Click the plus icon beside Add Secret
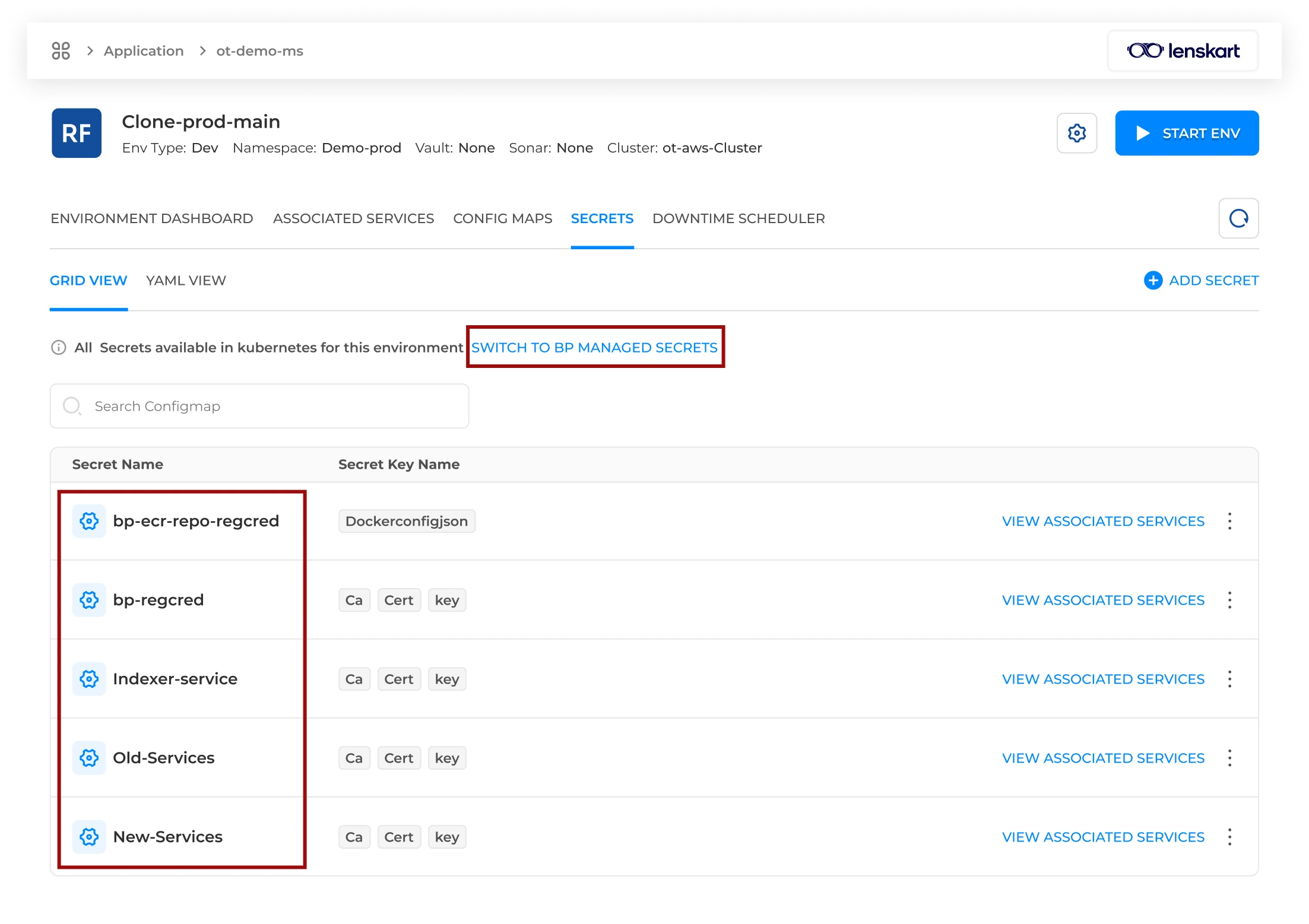The image size is (1309, 924). (1153, 280)
